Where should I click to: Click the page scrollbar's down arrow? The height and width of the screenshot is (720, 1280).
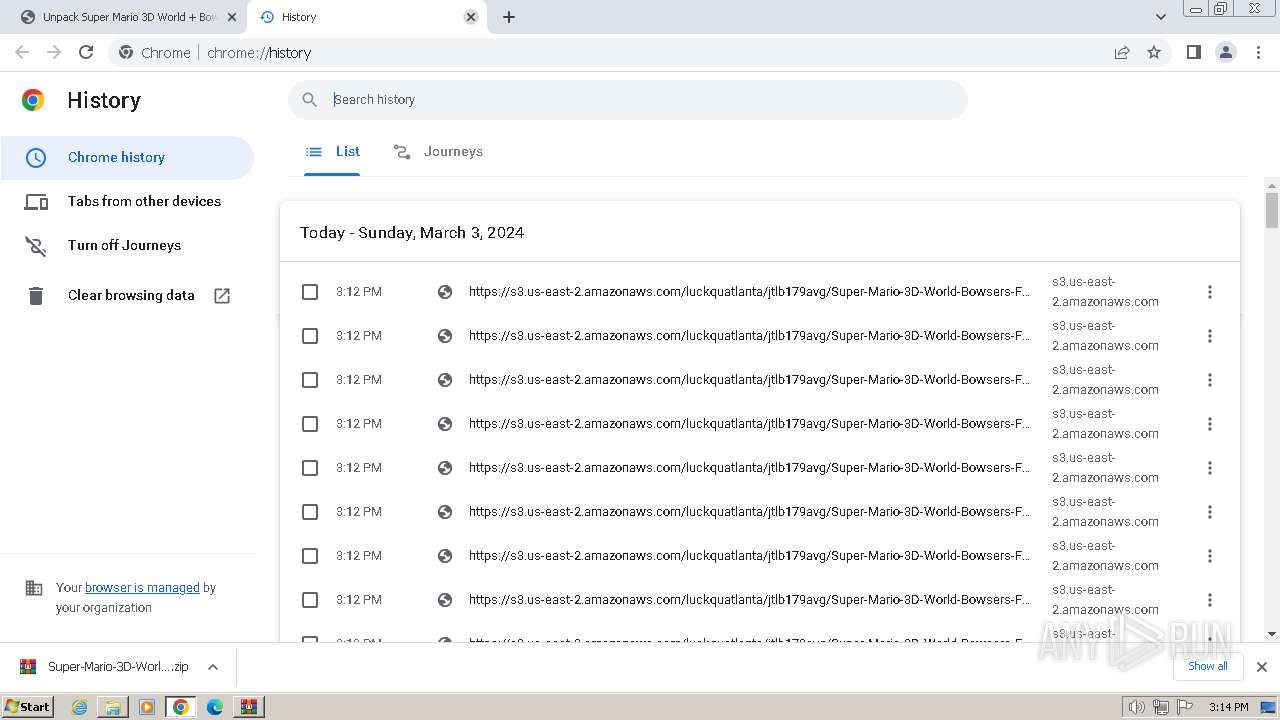point(1272,634)
